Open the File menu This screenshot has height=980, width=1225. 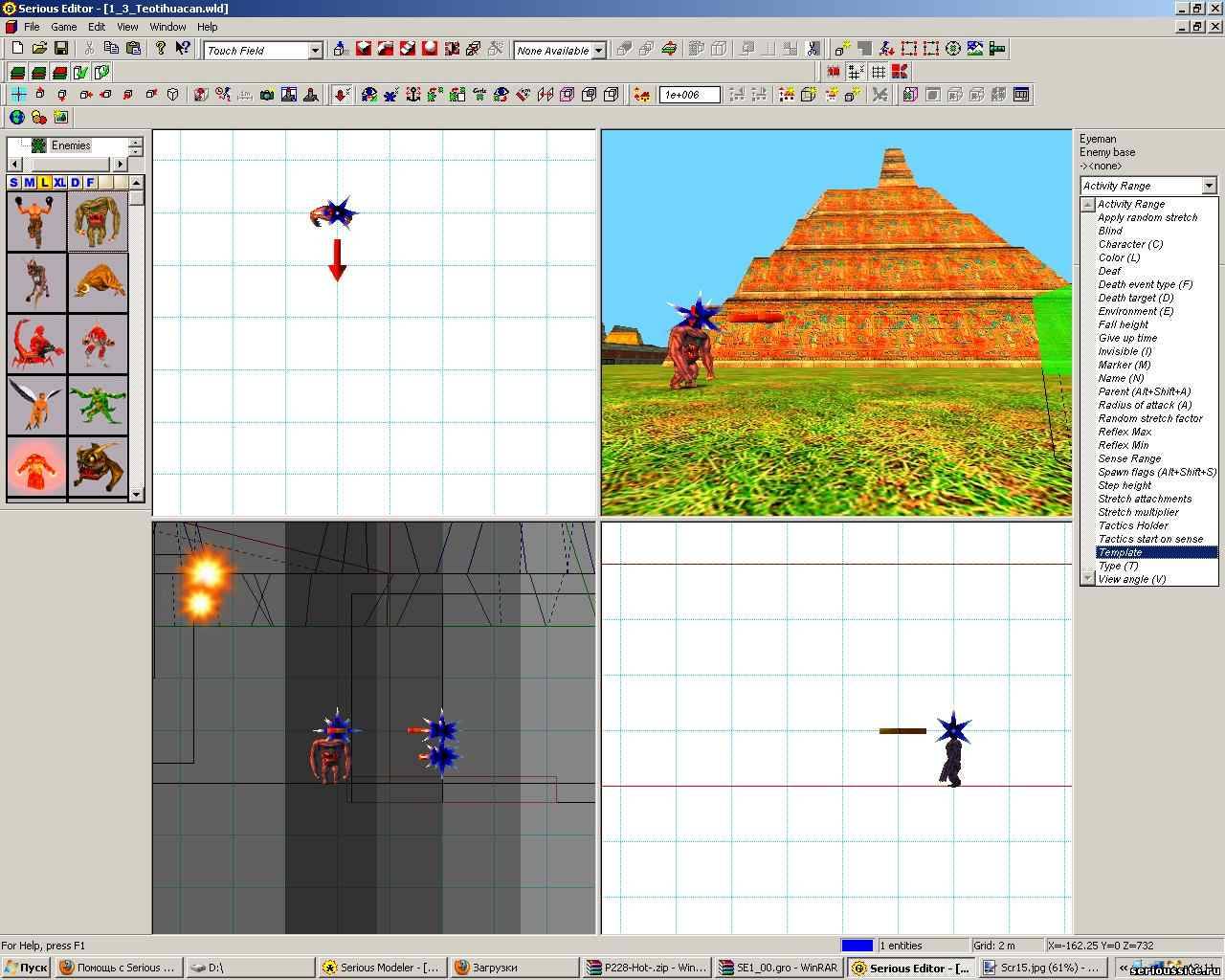point(32,27)
